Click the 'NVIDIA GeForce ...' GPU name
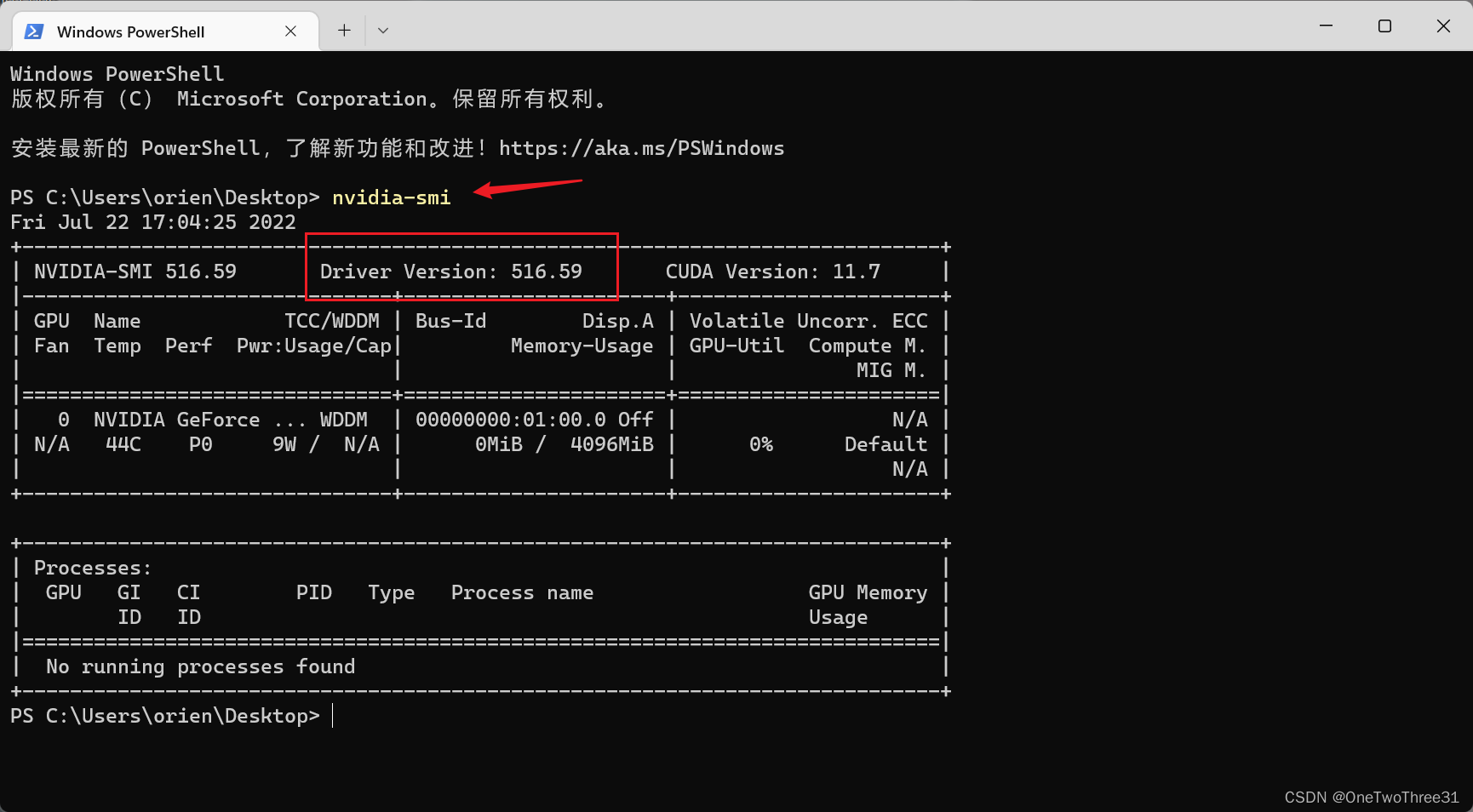Viewport: 1473px width, 812px height. pos(200,420)
